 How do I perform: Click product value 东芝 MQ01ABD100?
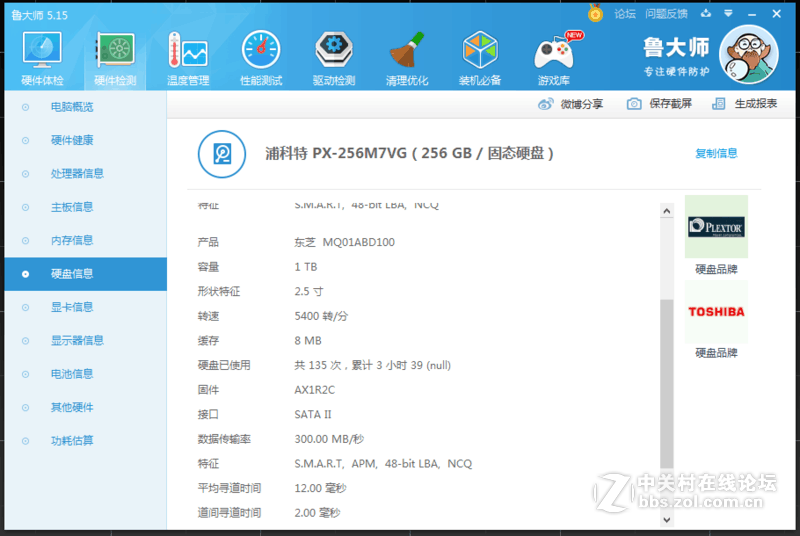(344, 242)
